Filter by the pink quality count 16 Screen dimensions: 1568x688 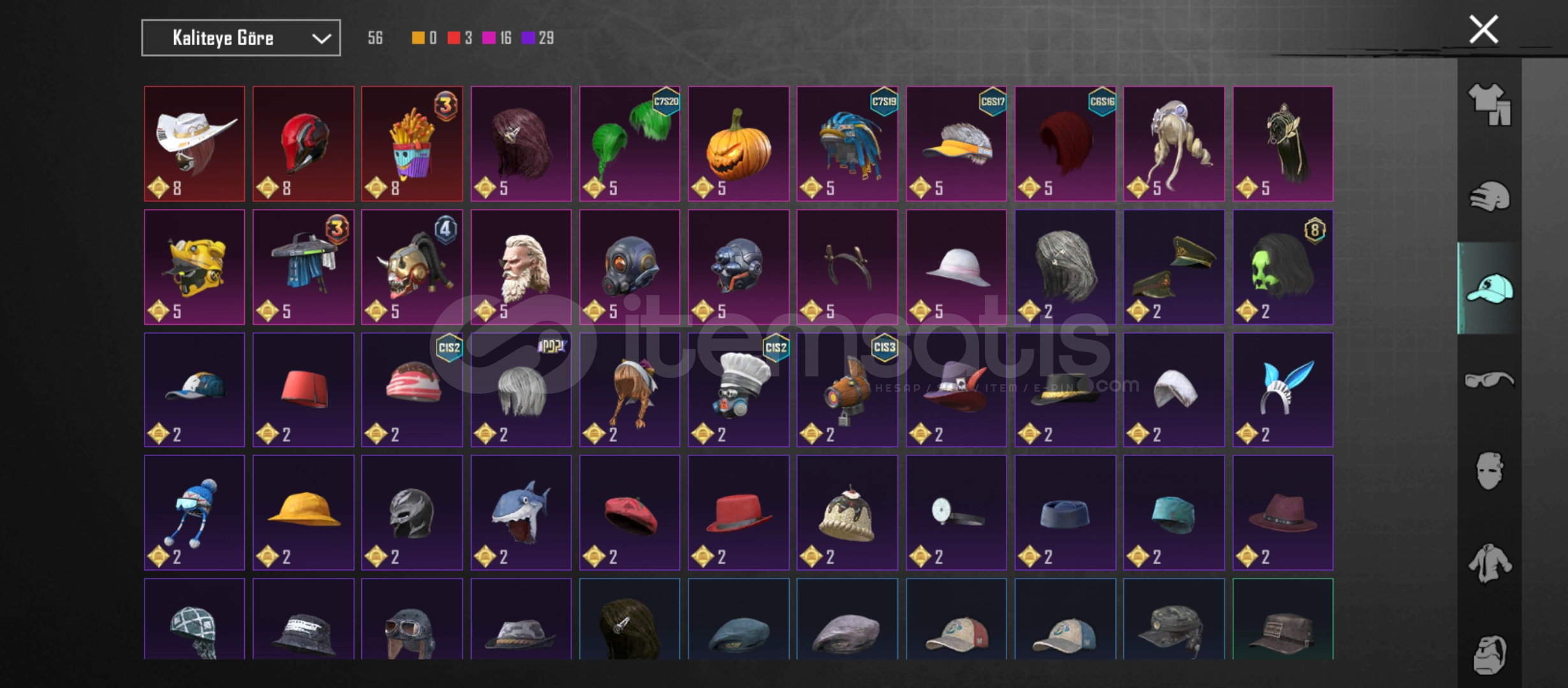click(497, 38)
